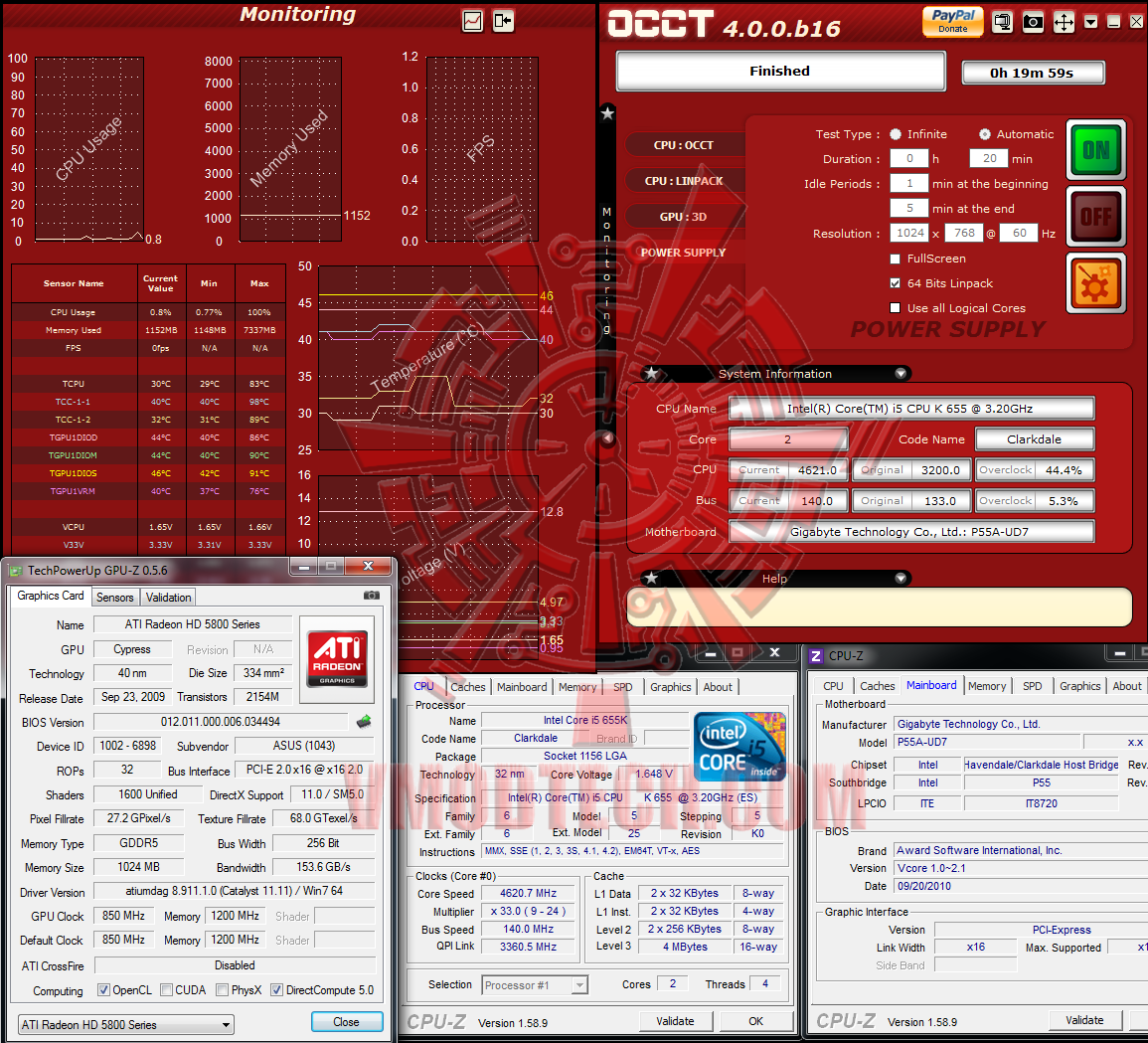Image resolution: width=1148 pixels, height=1043 pixels.
Task: Open the Graphics tab in right CPU-Z
Action: pos(1079,686)
